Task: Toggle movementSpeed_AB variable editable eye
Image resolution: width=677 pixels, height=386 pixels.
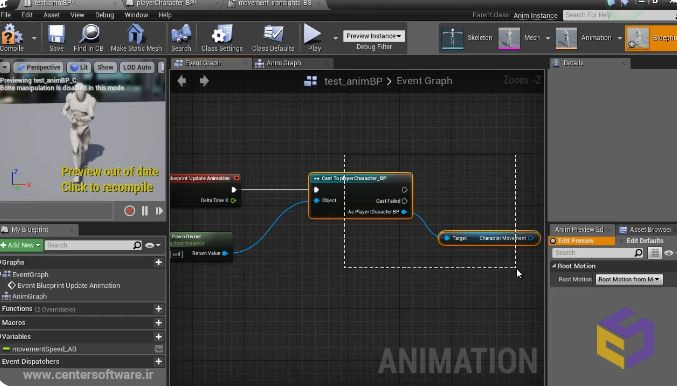Action: point(159,349)
